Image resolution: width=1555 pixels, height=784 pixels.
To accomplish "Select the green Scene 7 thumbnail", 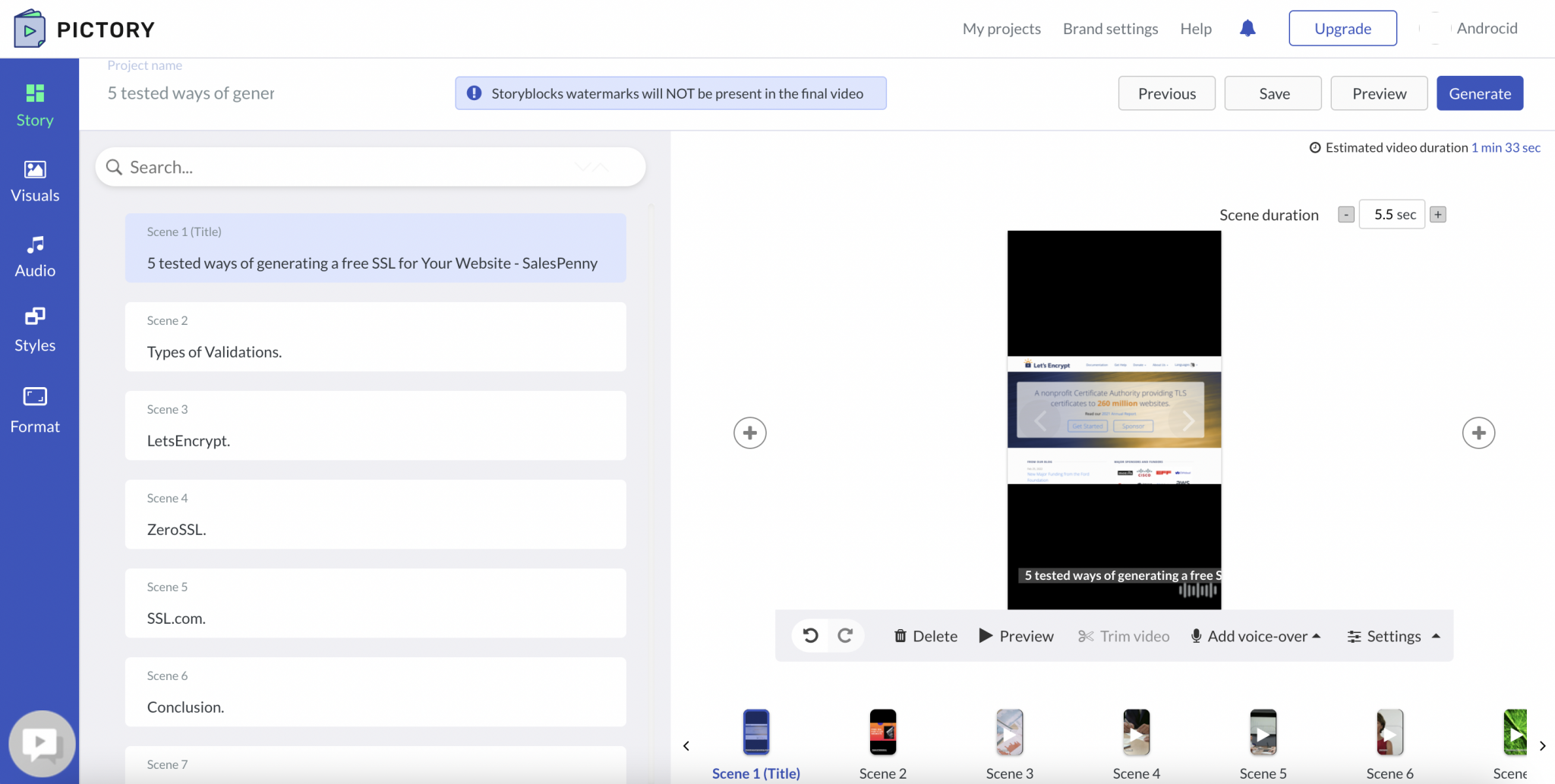I will point(1516,732).
